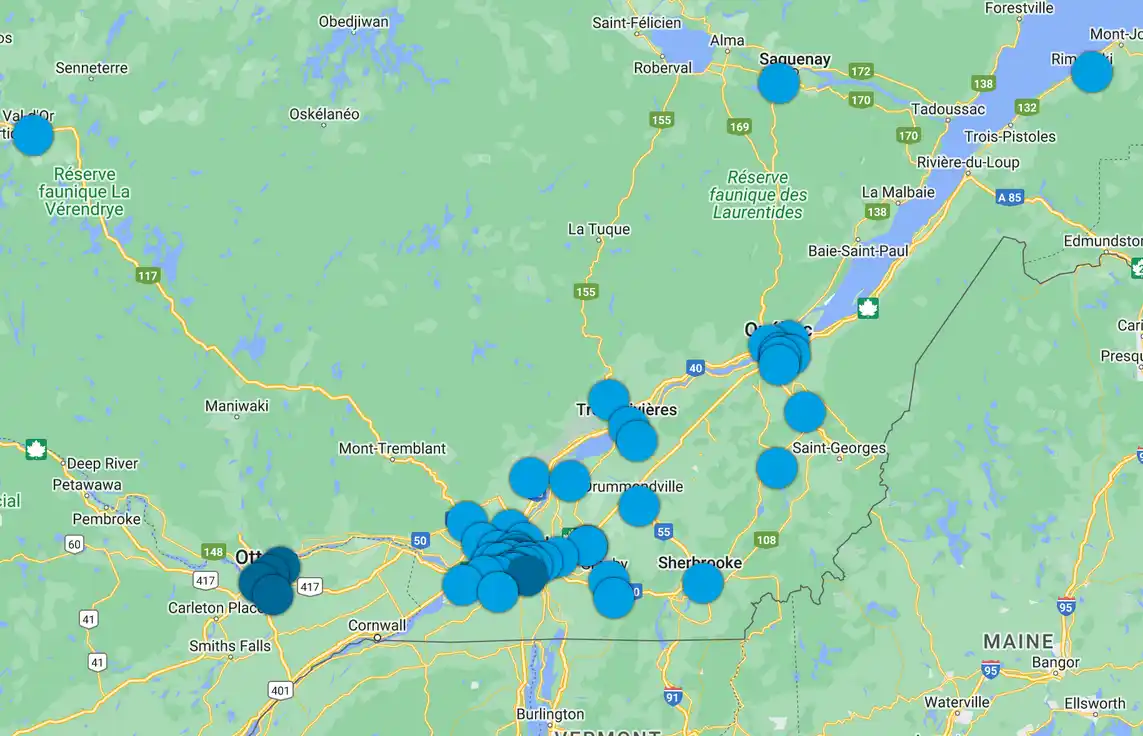Click the Highway 401 shield
Screen dimensions: 1143x736
point(279,690)
